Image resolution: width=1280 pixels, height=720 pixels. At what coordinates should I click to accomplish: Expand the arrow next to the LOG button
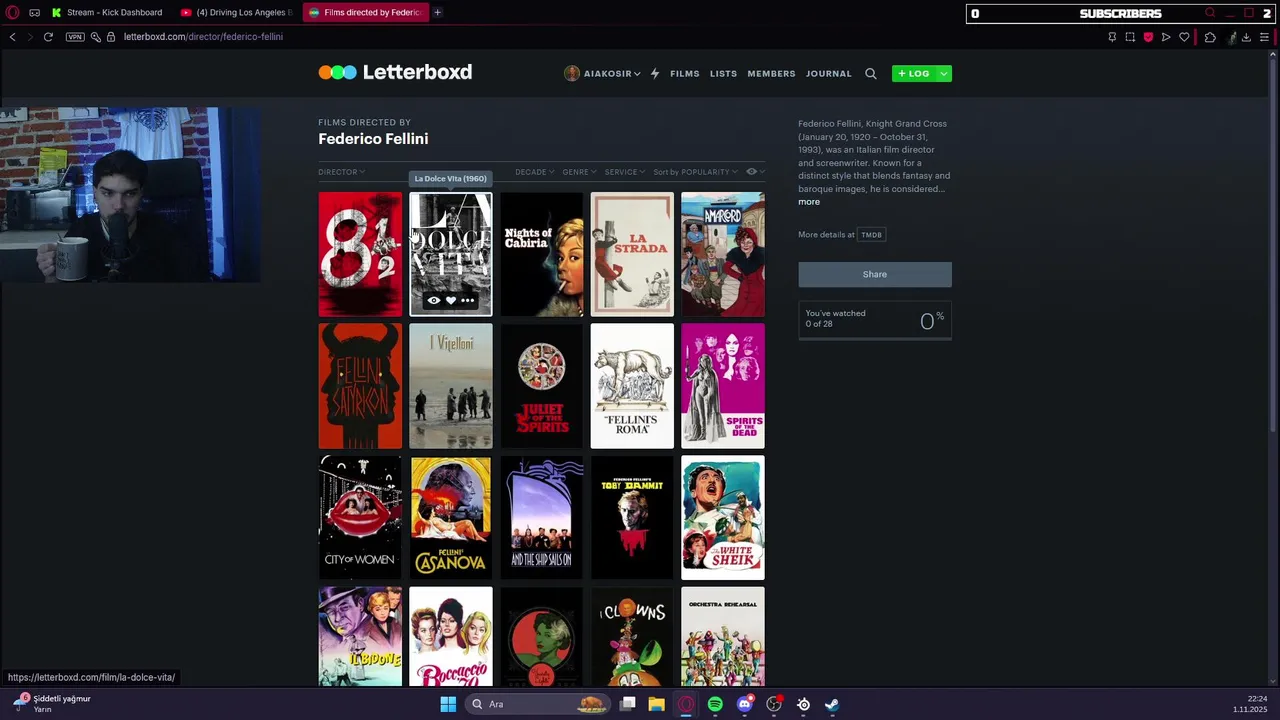(x=943, y=73)
